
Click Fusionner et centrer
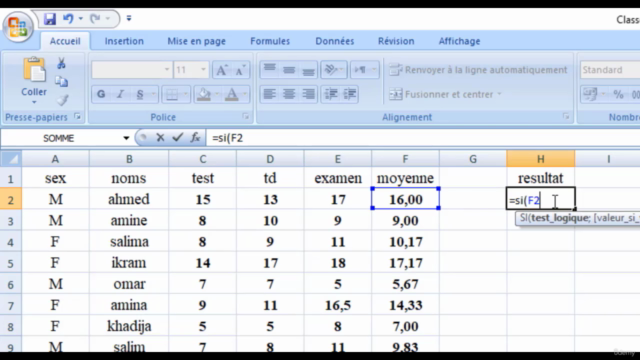(x=445, y=94)
